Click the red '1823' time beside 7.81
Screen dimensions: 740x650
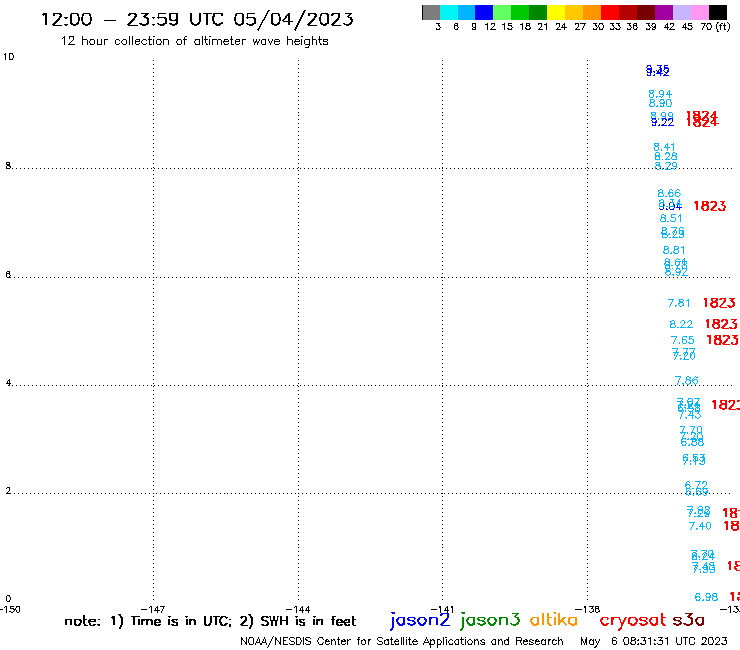(719, 303)
